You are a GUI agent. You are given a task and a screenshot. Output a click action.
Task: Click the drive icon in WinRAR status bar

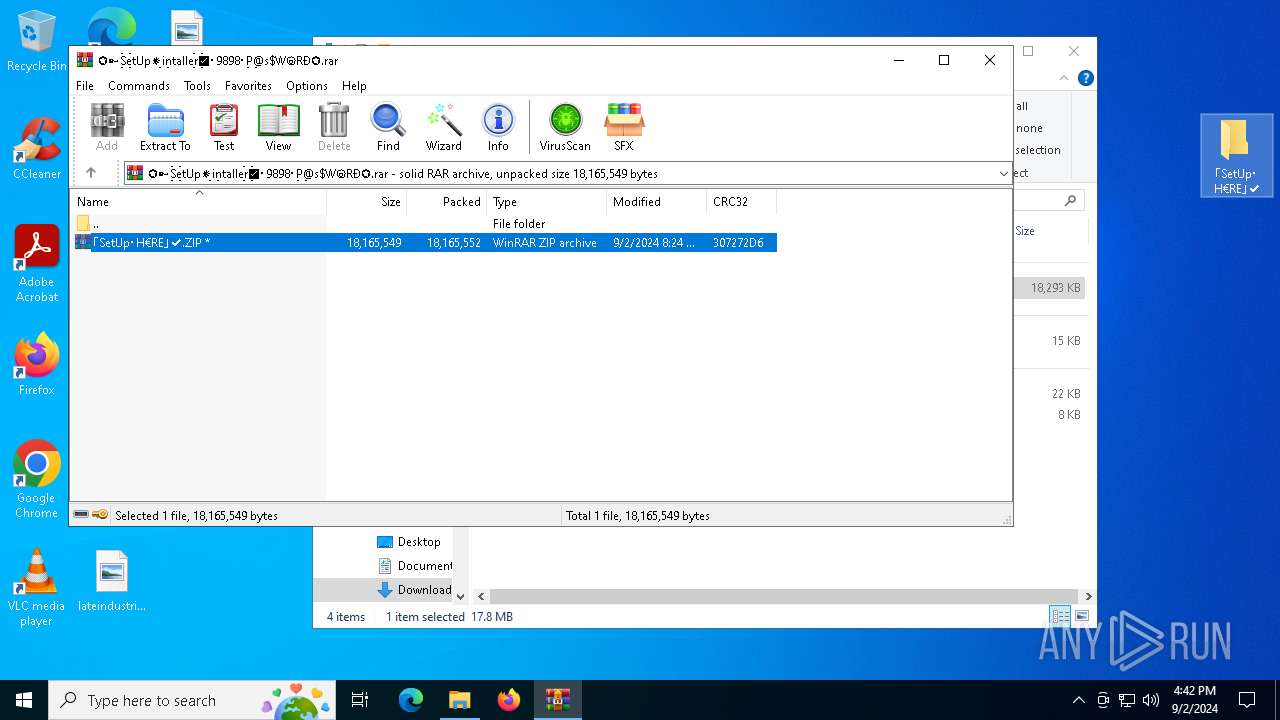81,515
